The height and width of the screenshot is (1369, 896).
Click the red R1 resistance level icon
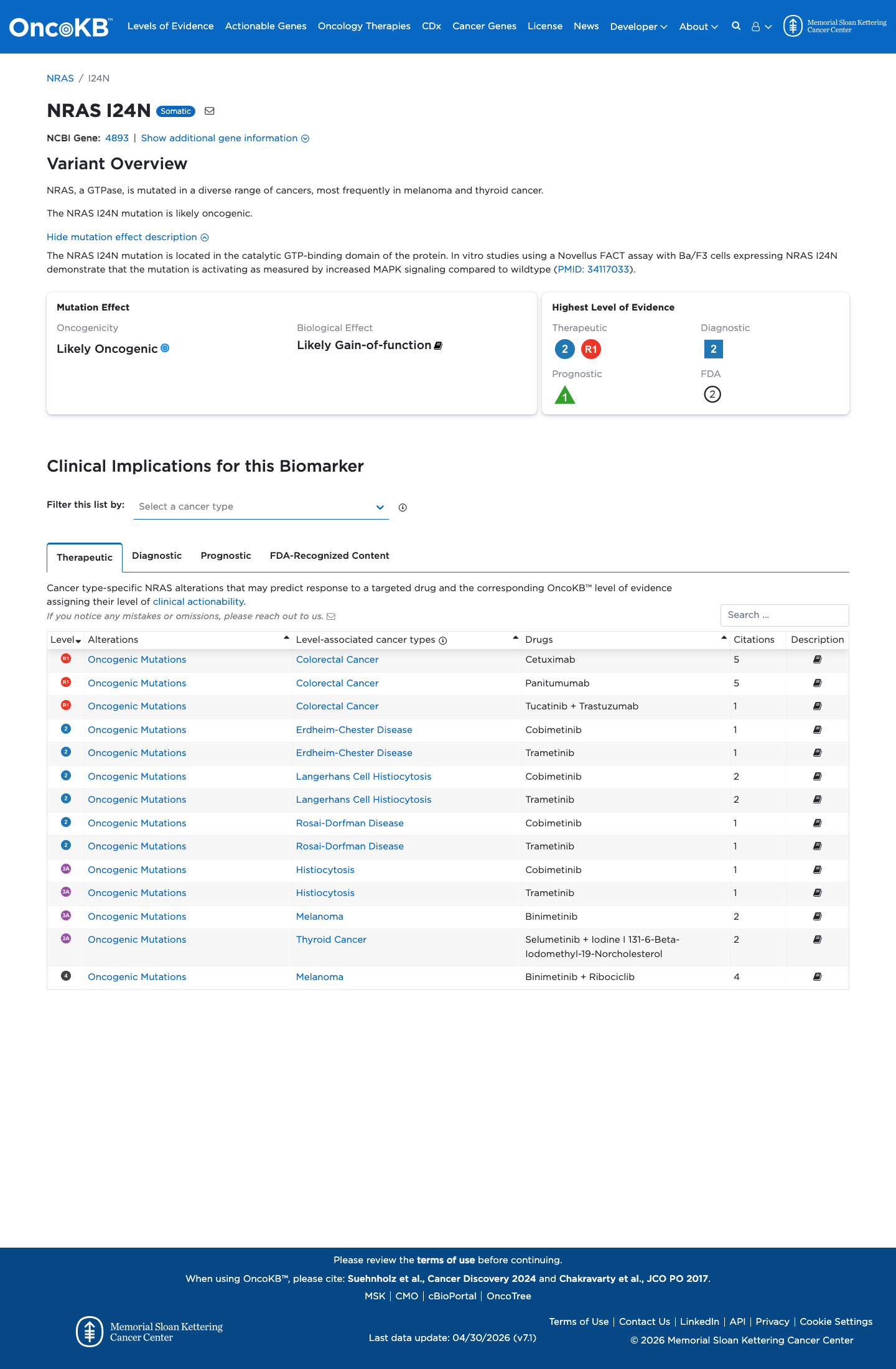pyautogui.click(x=591, y=349)
